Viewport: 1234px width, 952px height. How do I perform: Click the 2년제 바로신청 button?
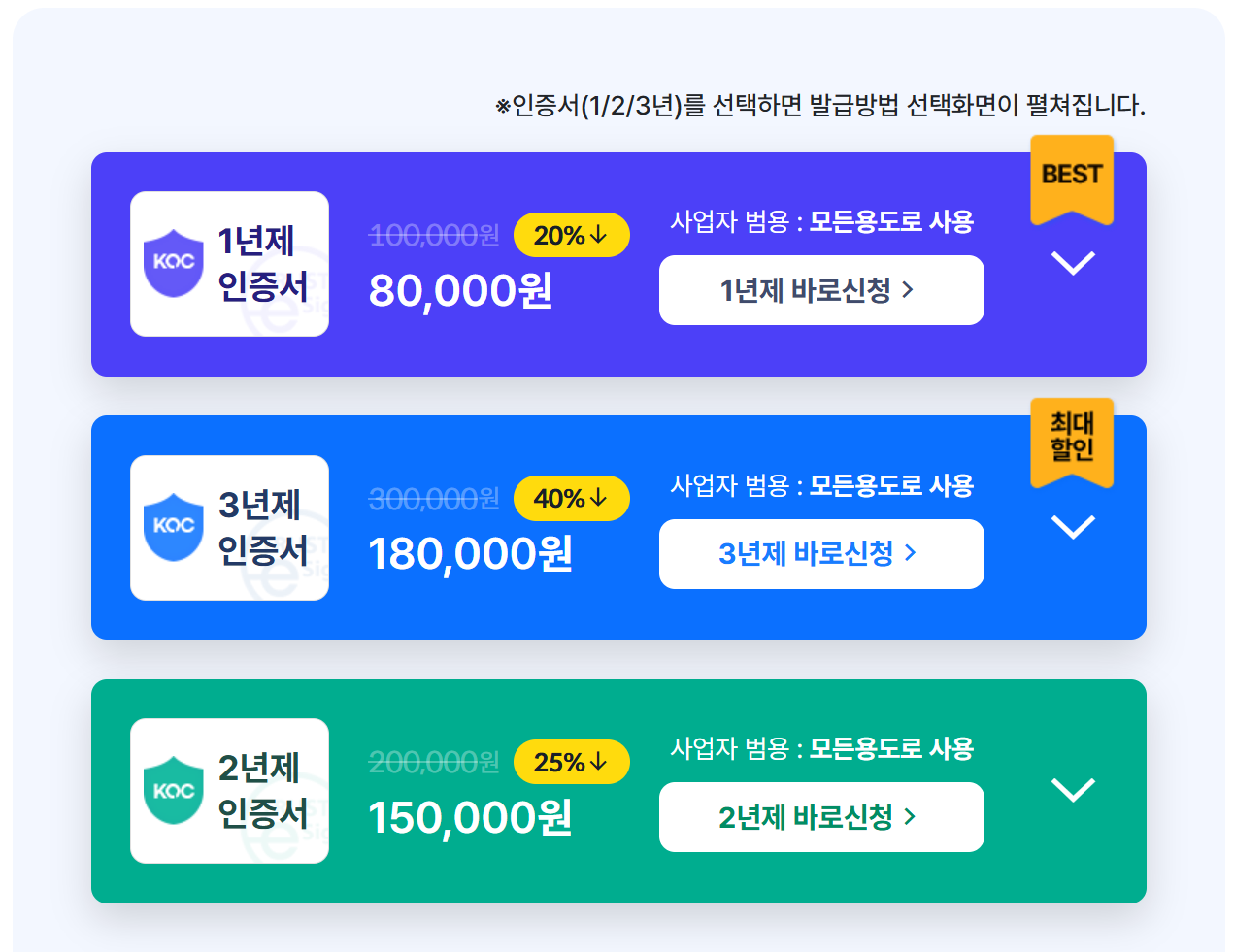pos(821,817)
